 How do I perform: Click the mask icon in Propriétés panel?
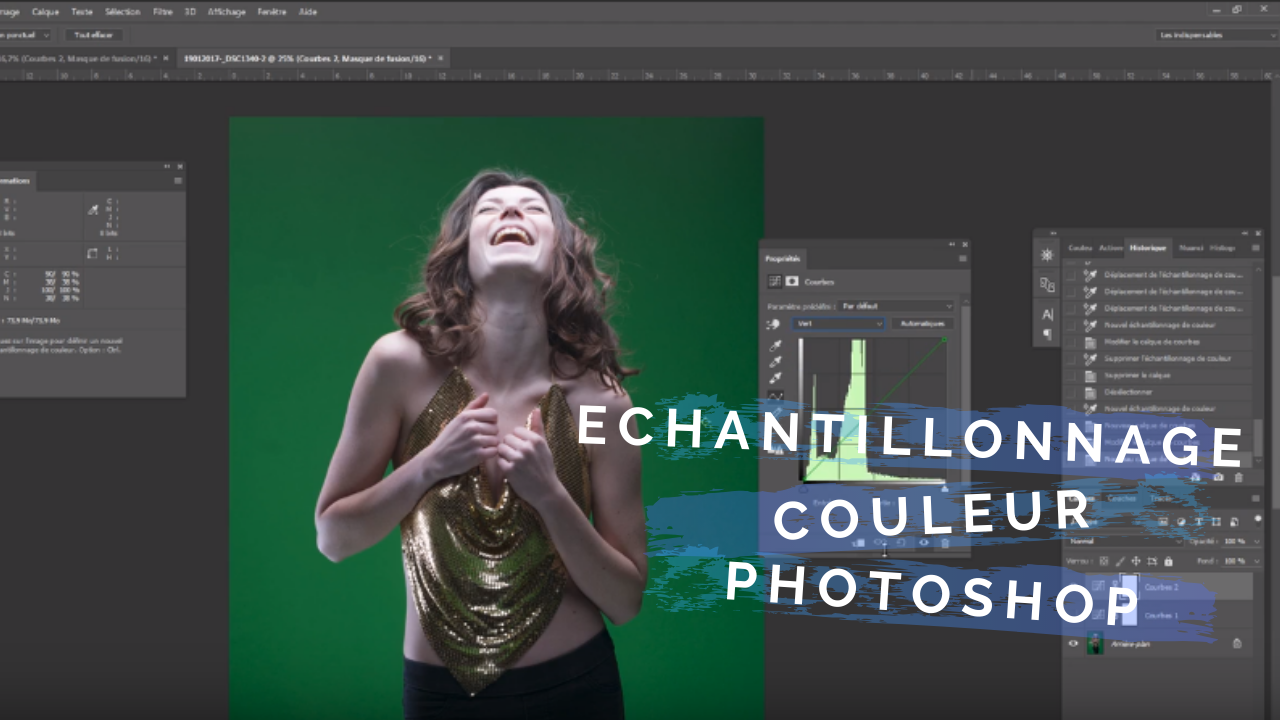[792, 282]
